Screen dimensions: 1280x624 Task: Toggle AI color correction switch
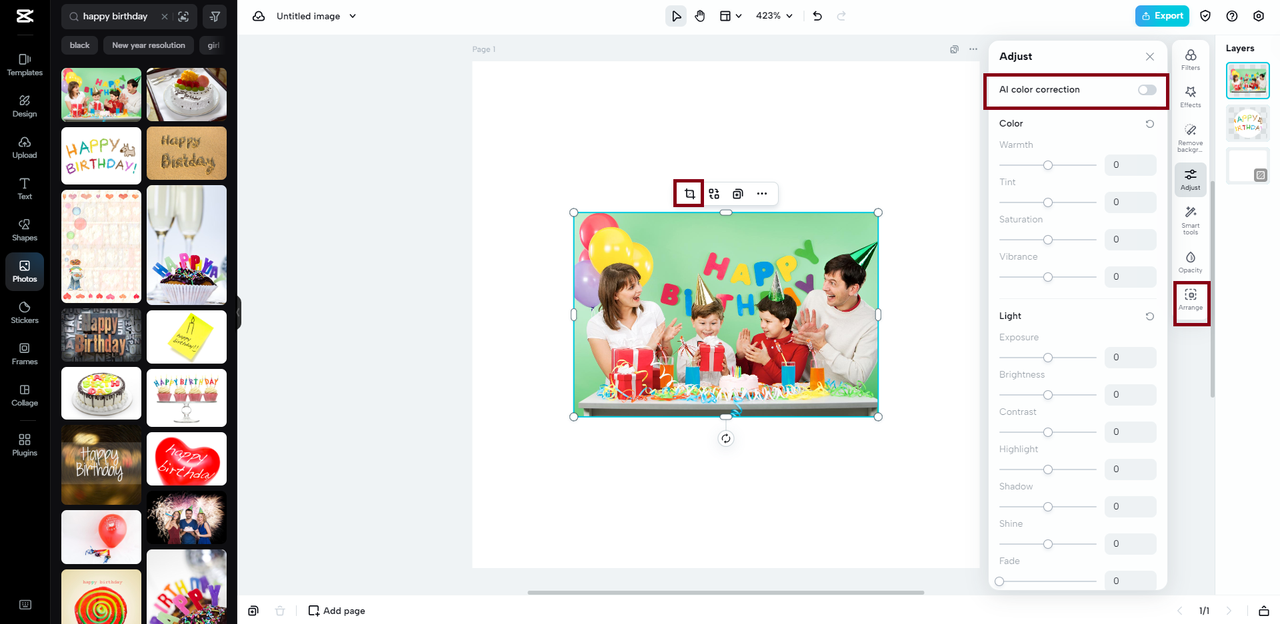1147,90
